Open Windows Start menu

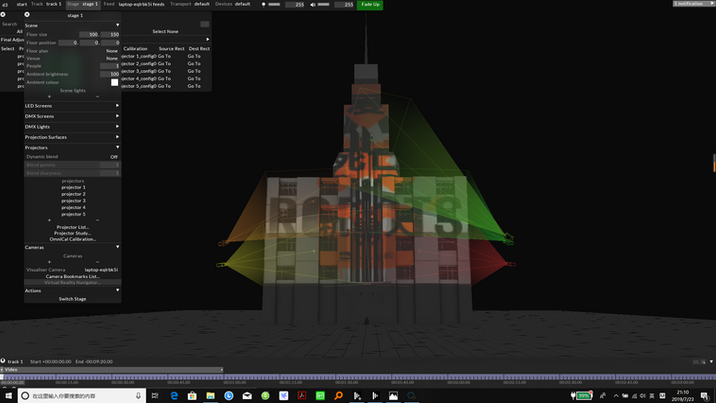coord(8,396)
